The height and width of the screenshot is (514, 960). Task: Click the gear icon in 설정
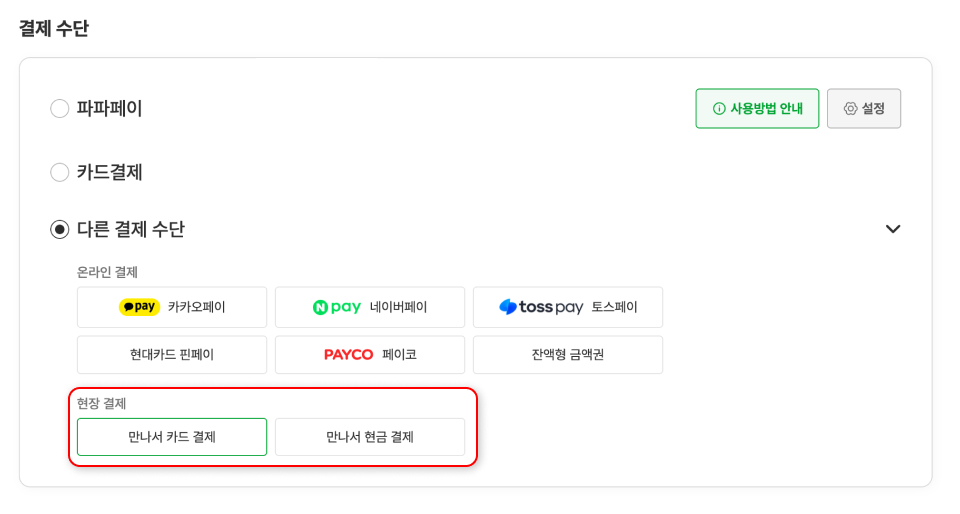(850, 109)
